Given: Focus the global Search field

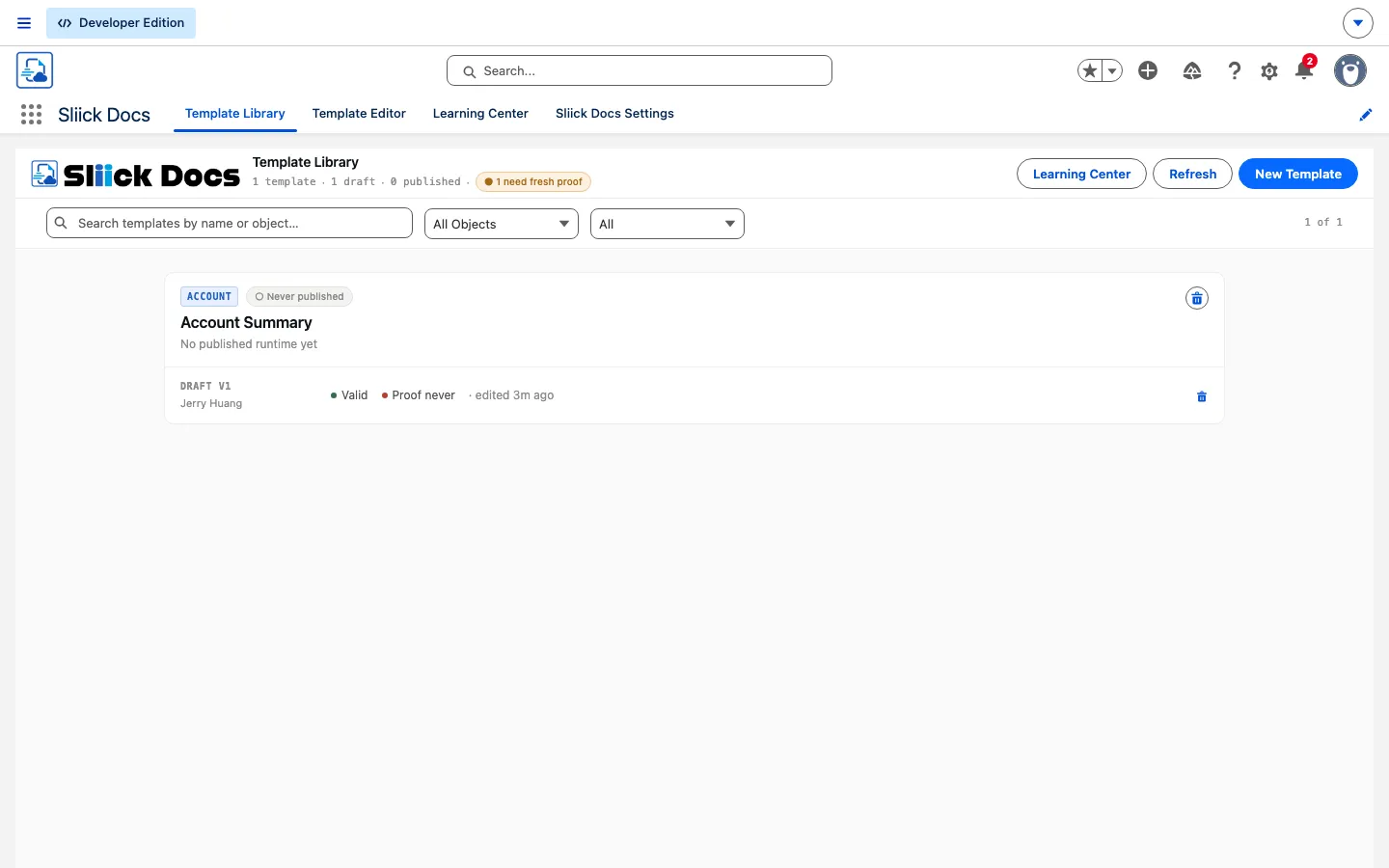Looking at the screenshot, I should pyautogui.click(x=640, y=70).
